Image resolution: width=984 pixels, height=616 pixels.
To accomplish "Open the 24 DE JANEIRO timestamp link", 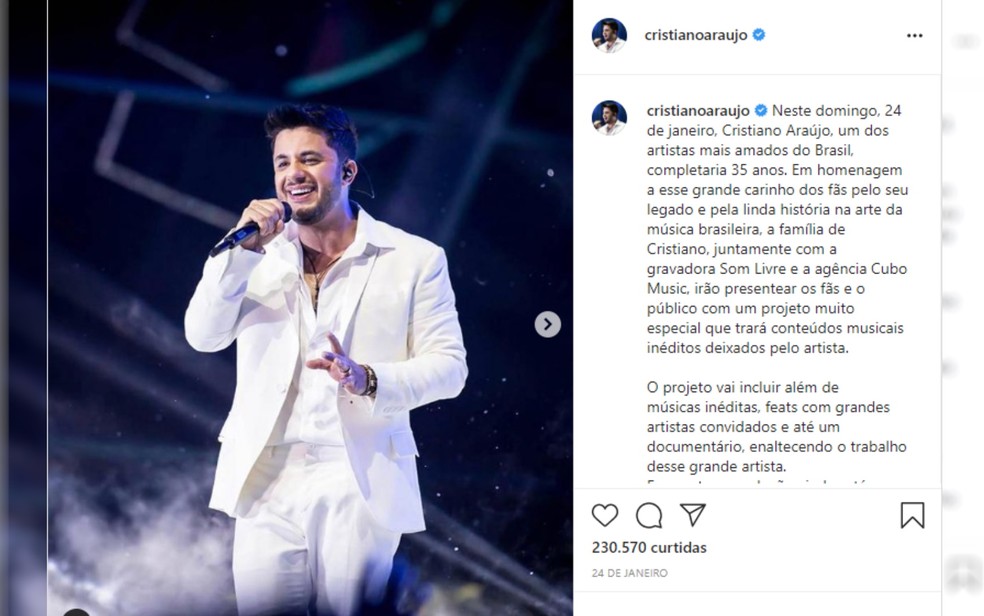I will pyautogui.click(x=629, y=573).
